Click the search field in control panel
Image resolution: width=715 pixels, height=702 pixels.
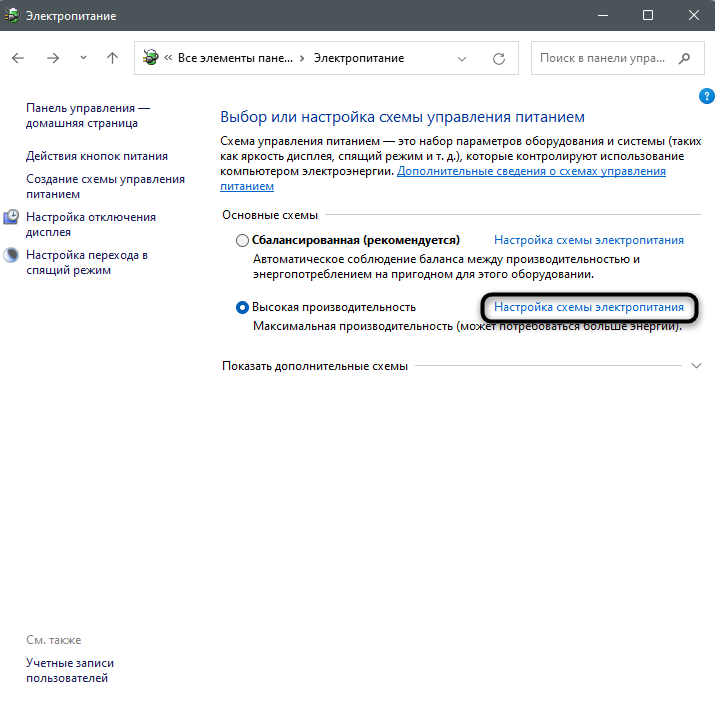pos(617,58)
